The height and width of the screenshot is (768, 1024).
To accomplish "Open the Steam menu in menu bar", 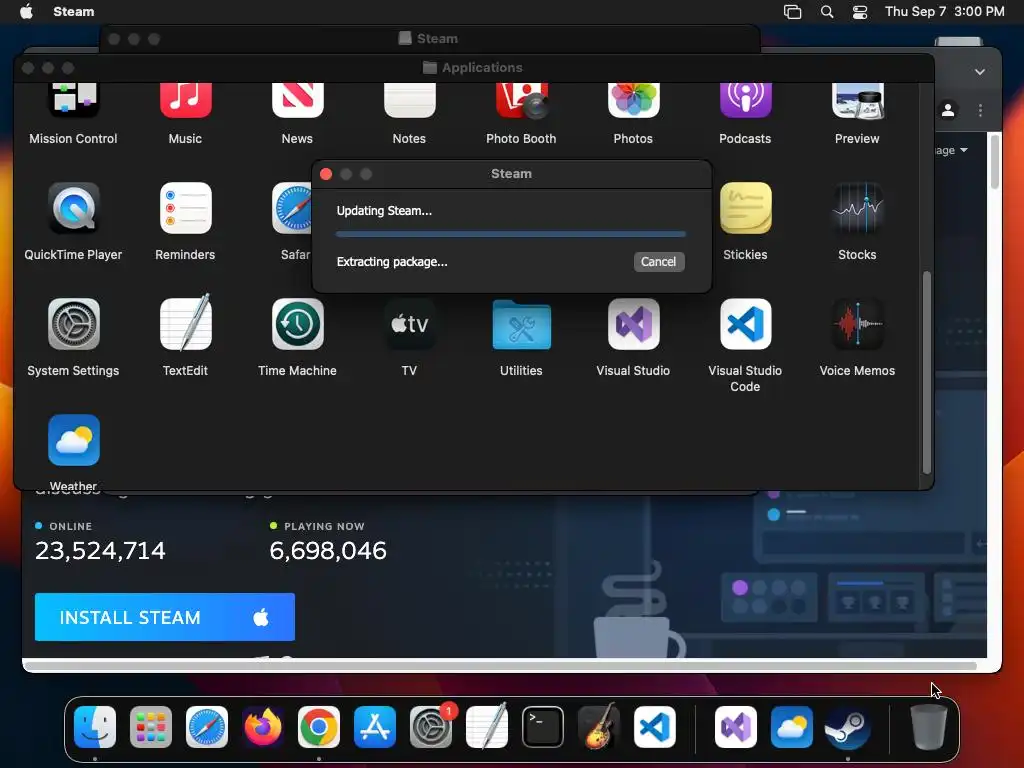I will point(73,11).
